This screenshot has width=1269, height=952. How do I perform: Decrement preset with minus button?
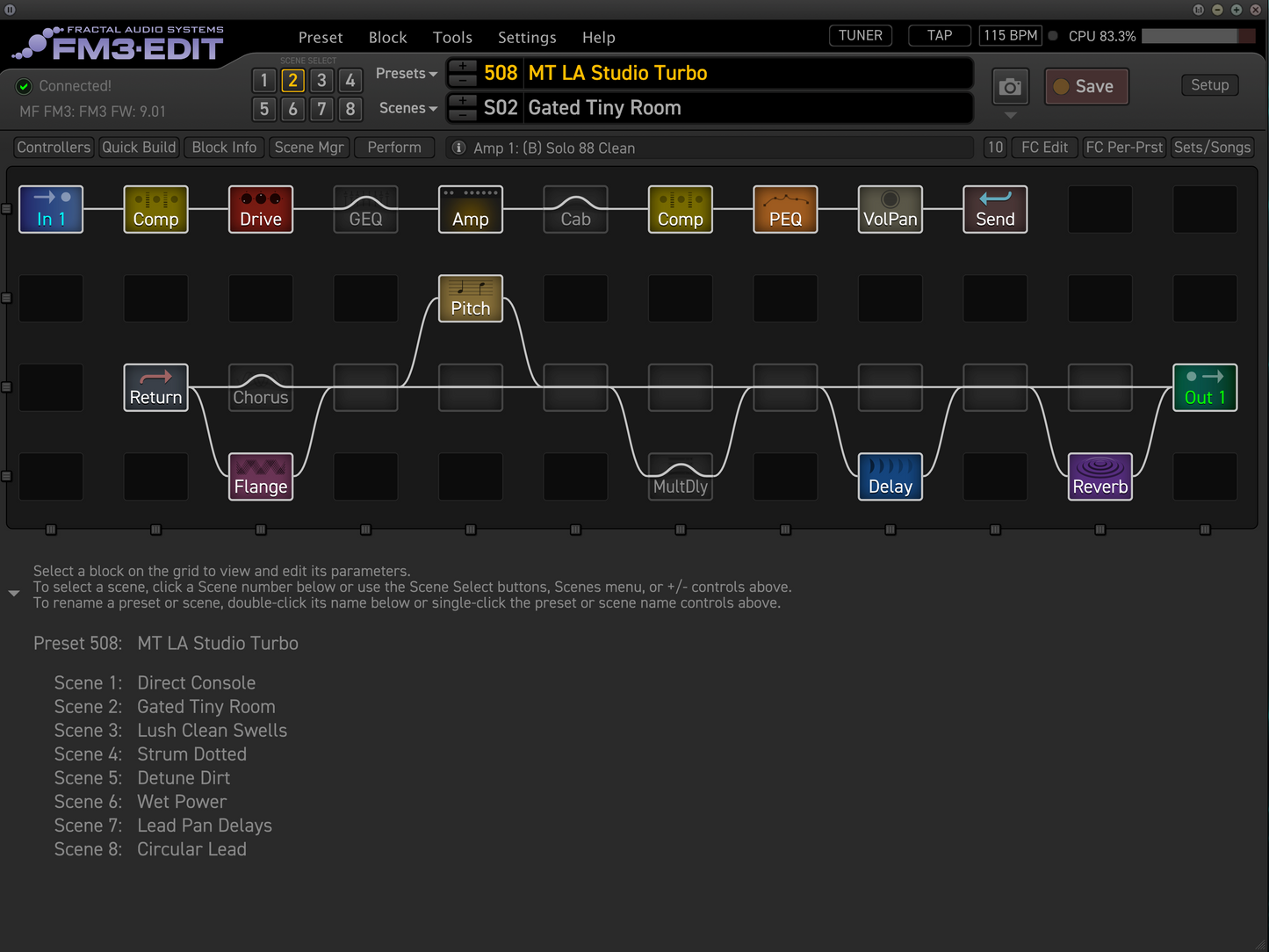(463, 79)
